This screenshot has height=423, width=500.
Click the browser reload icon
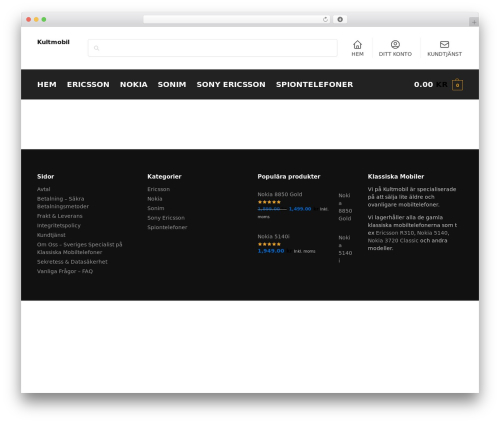325,19
